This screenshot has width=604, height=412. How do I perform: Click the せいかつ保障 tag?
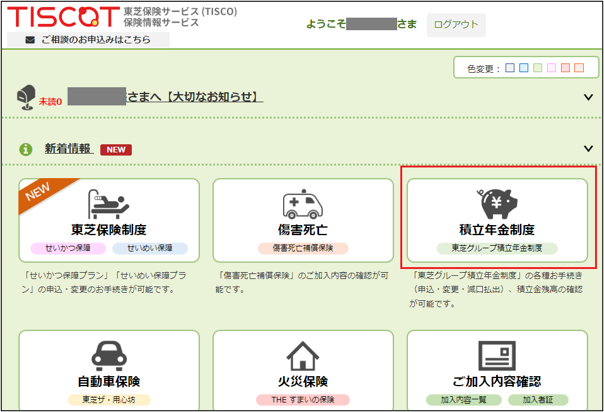click(x=68, y=248)
